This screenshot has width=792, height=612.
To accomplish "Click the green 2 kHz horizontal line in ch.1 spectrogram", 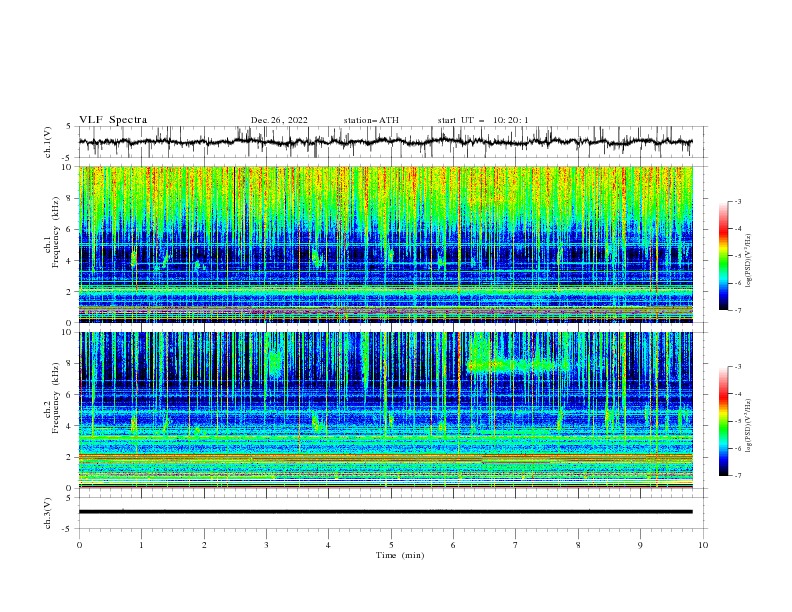I will coord(385,290).
